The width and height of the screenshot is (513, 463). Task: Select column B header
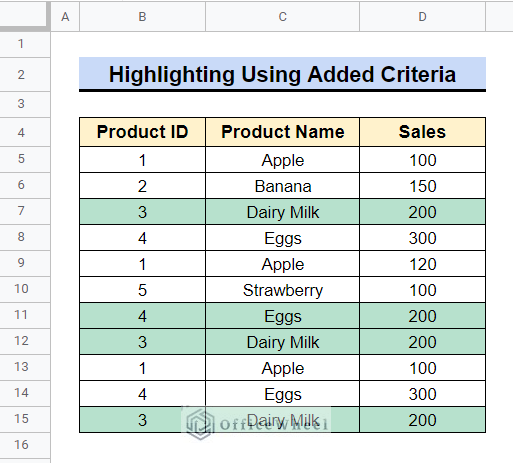coord(142,17)
